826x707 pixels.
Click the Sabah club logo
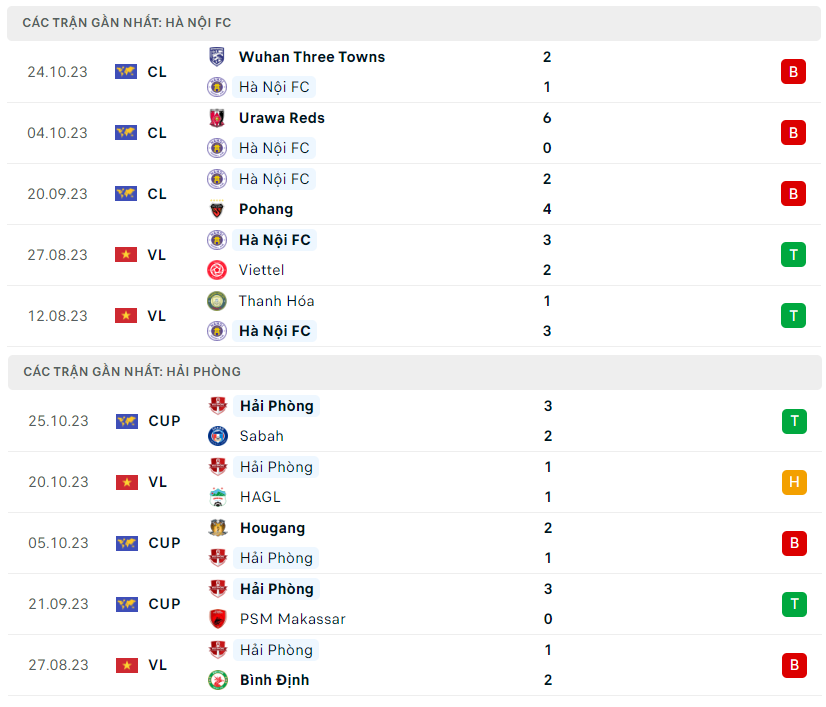[x=218, y=436]
